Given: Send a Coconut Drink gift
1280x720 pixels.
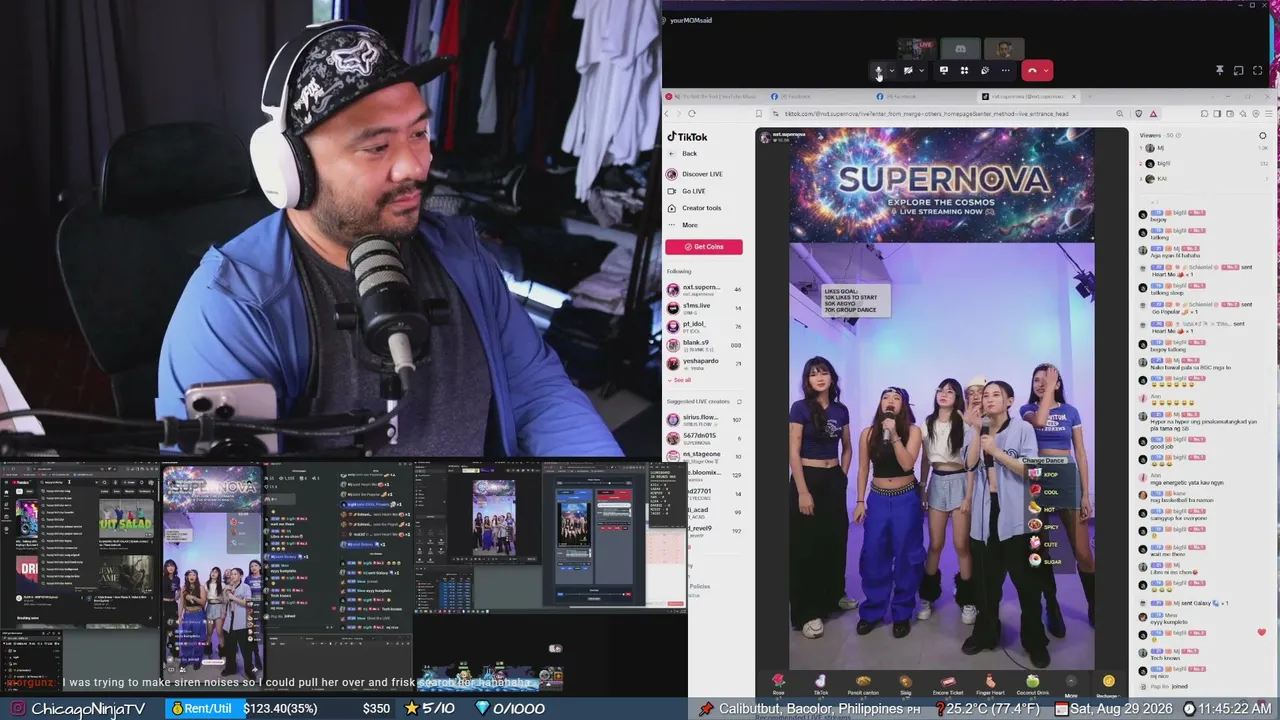Looking at the screenshot, I should click(x=1032, y=685).
